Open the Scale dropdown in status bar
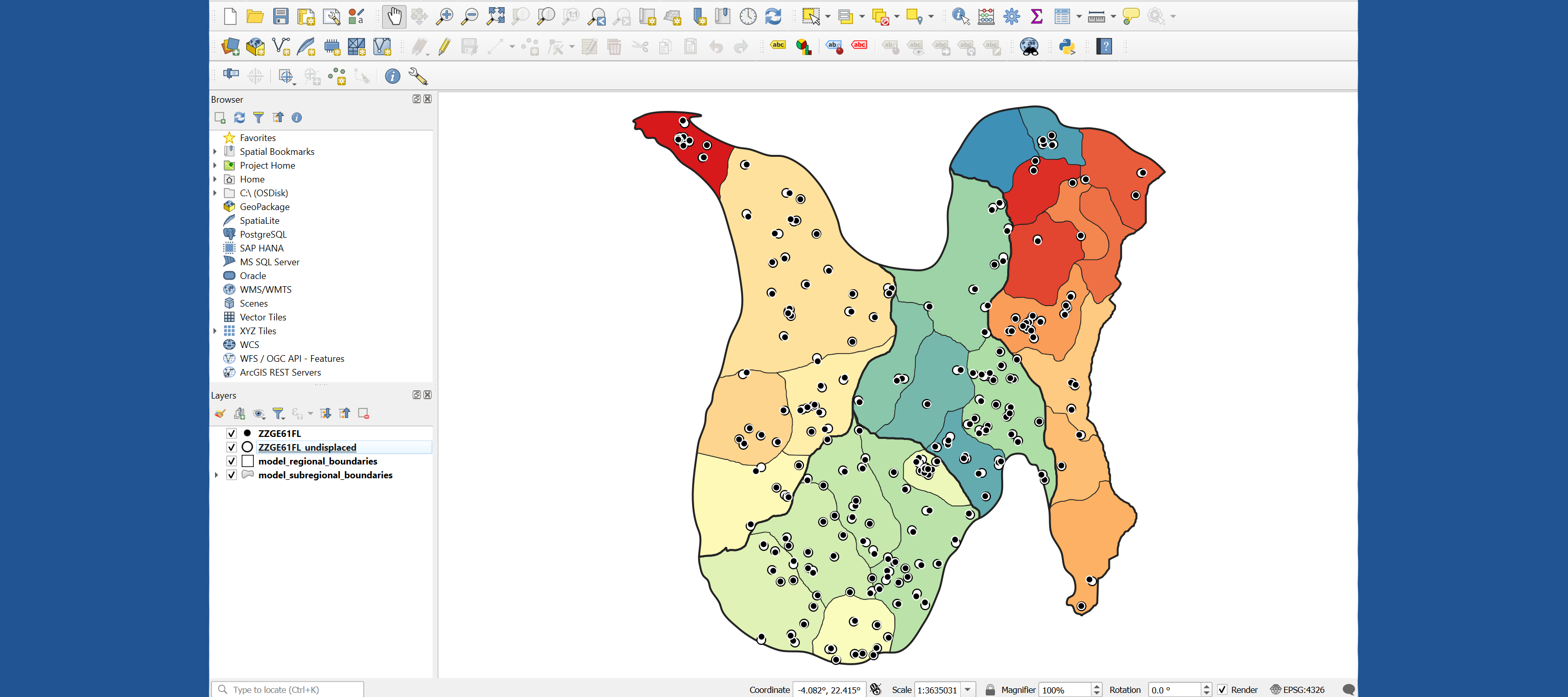Image resolution: width=1568 pixels, height=697 pixels. (969, 689)
